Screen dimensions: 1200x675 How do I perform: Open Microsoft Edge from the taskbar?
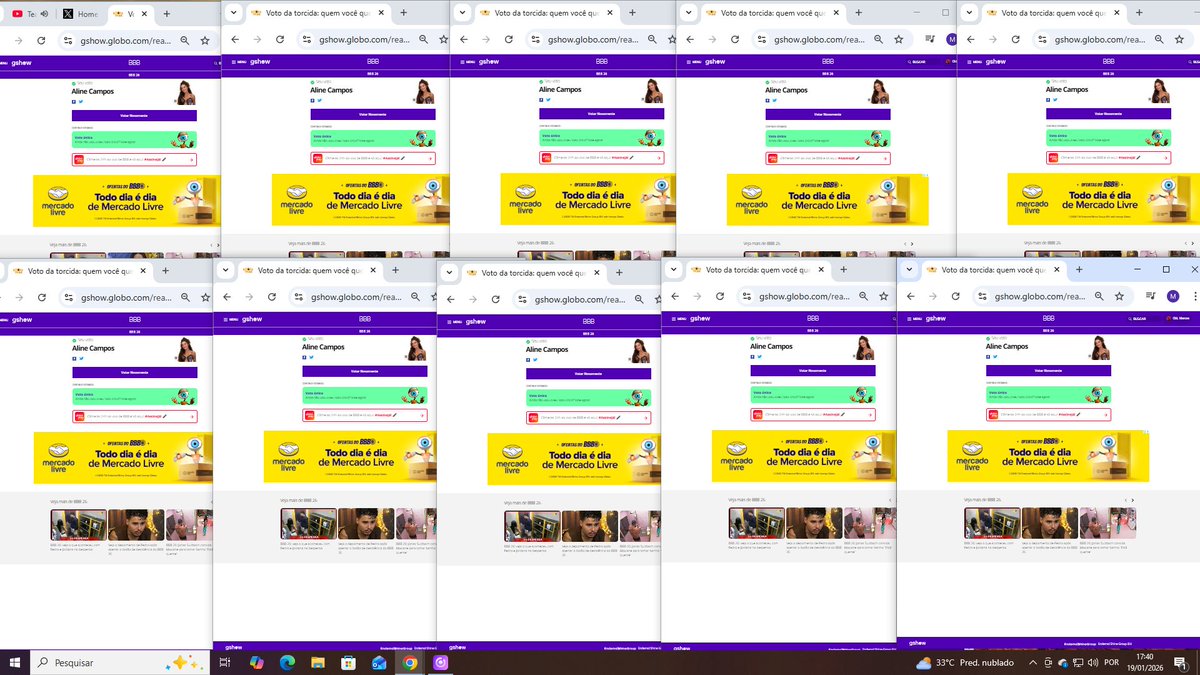click(x=287, y=662)
